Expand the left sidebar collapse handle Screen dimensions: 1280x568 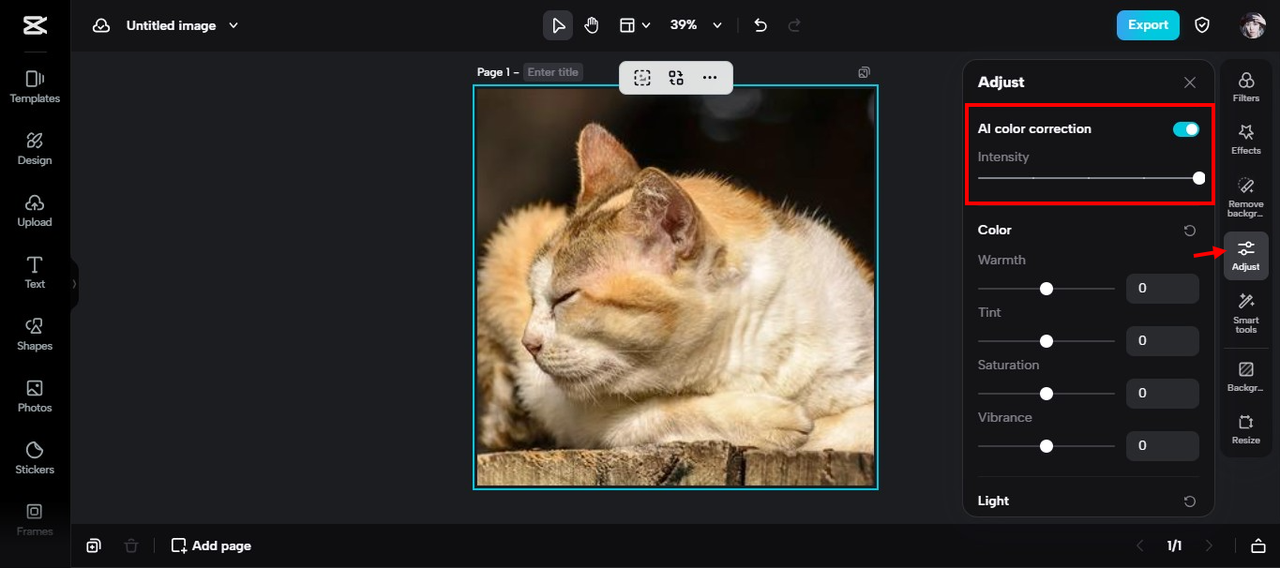coord(74,284)
